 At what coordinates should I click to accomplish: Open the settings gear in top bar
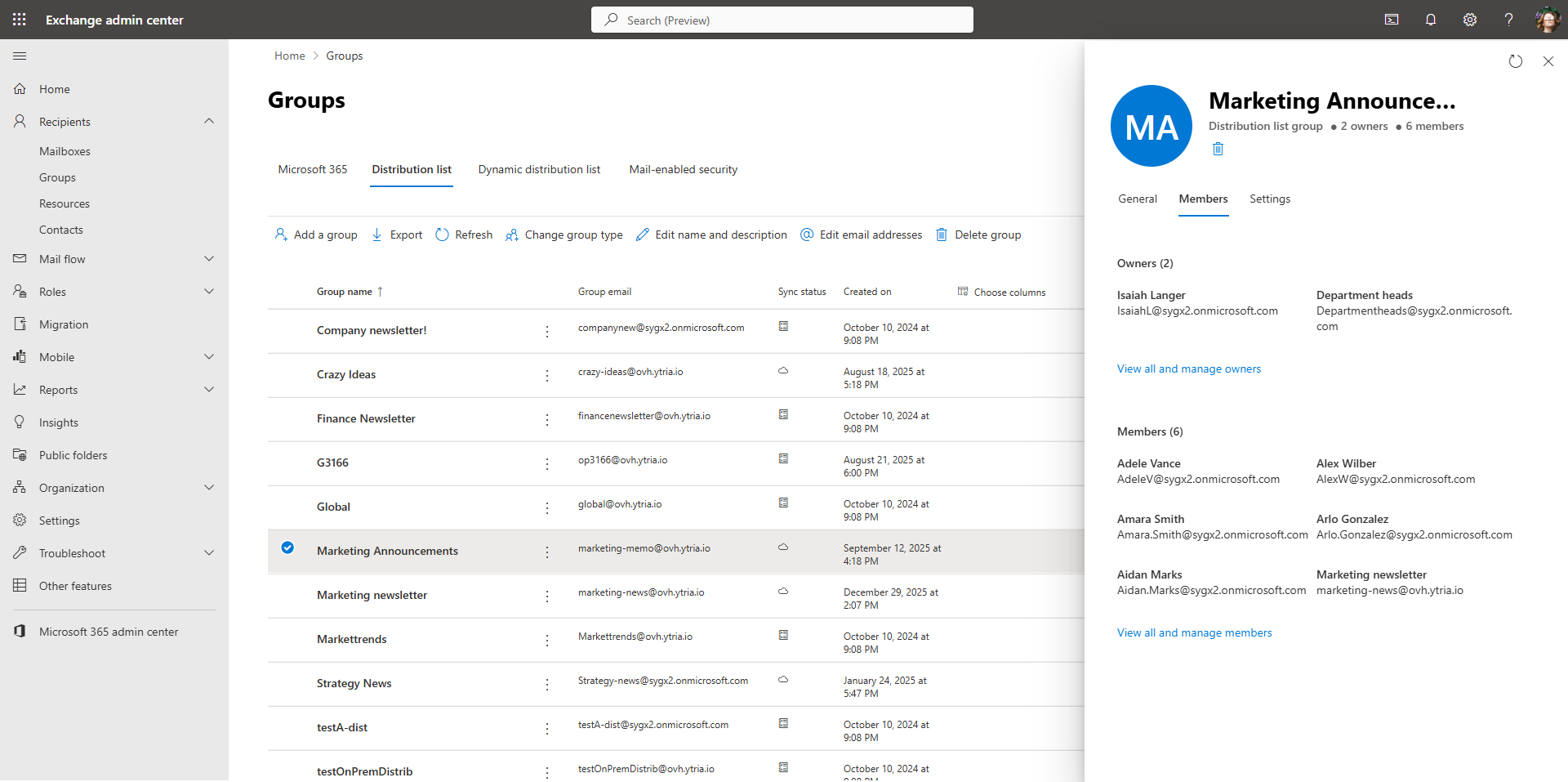(x=1470, y=20)
